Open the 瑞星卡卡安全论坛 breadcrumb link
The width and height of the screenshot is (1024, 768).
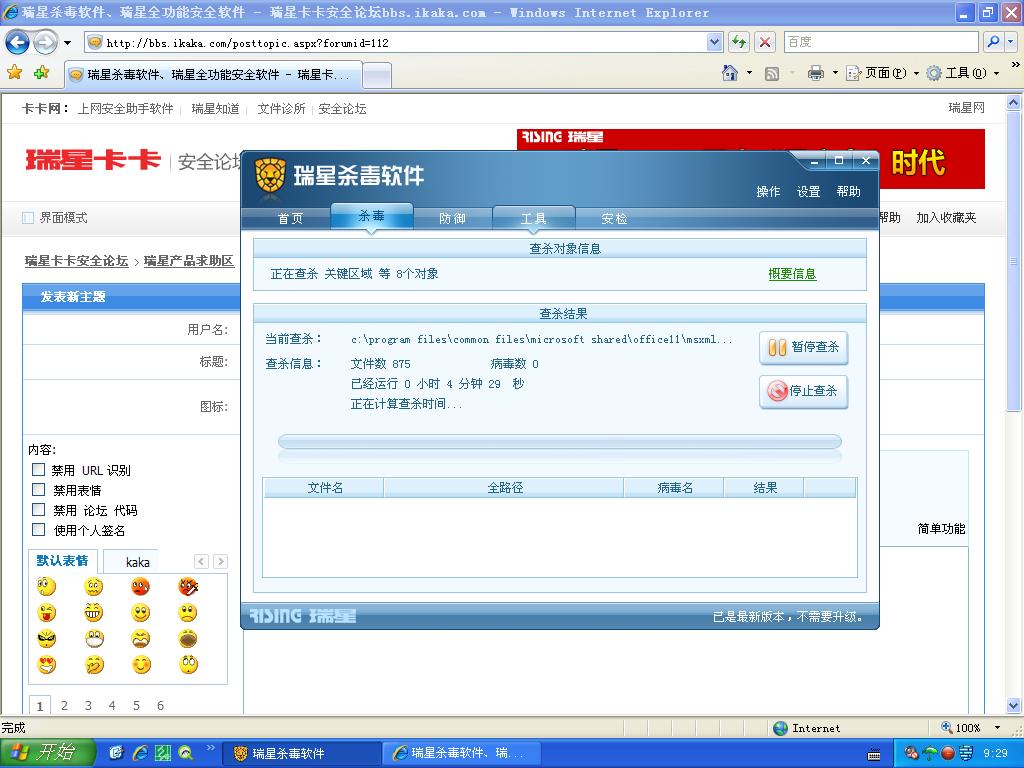click(x=76, y=261)
